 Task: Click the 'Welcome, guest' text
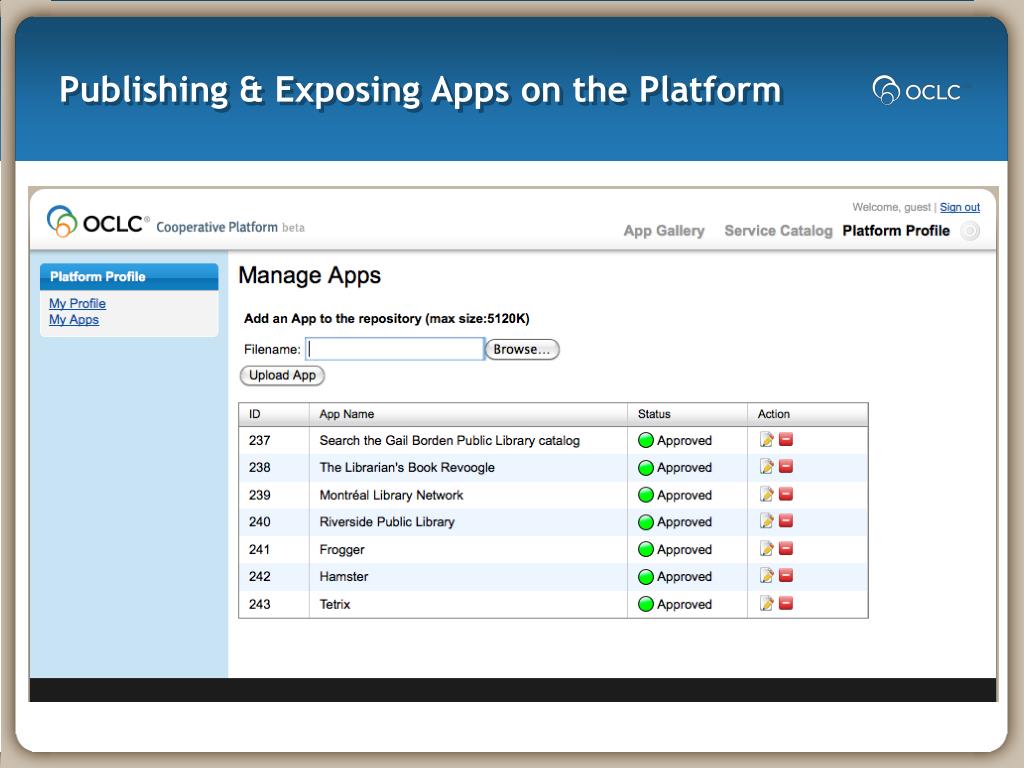[891, 207]
